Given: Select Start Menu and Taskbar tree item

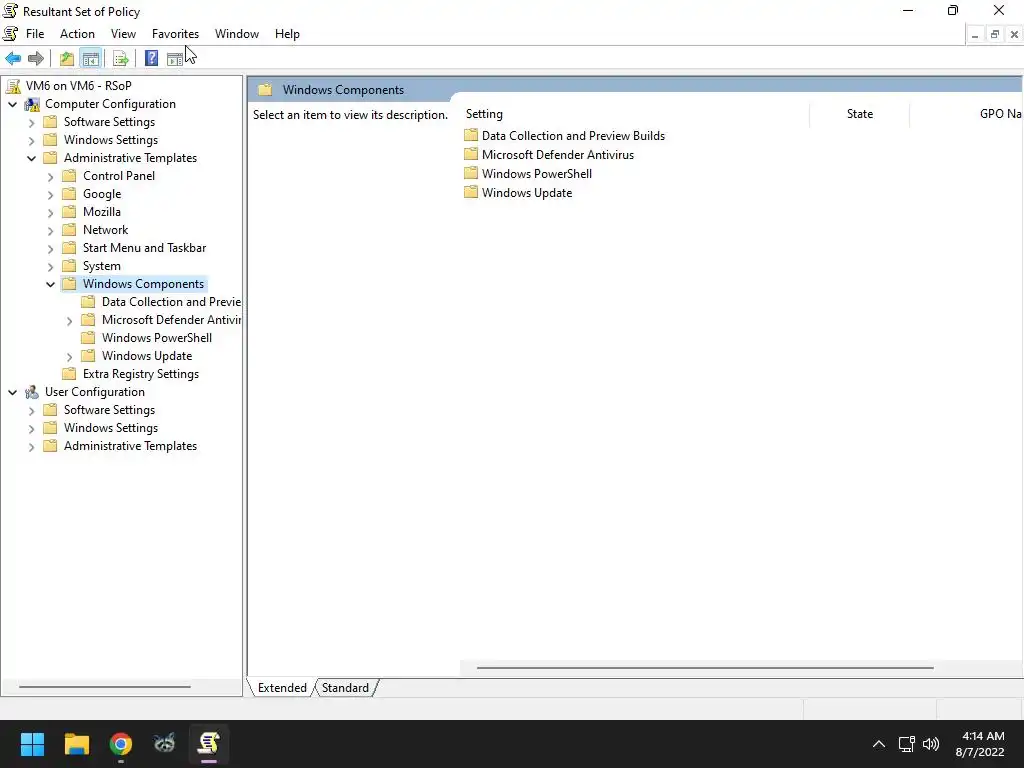Looking at the screenshot, I should coord(144,248).
